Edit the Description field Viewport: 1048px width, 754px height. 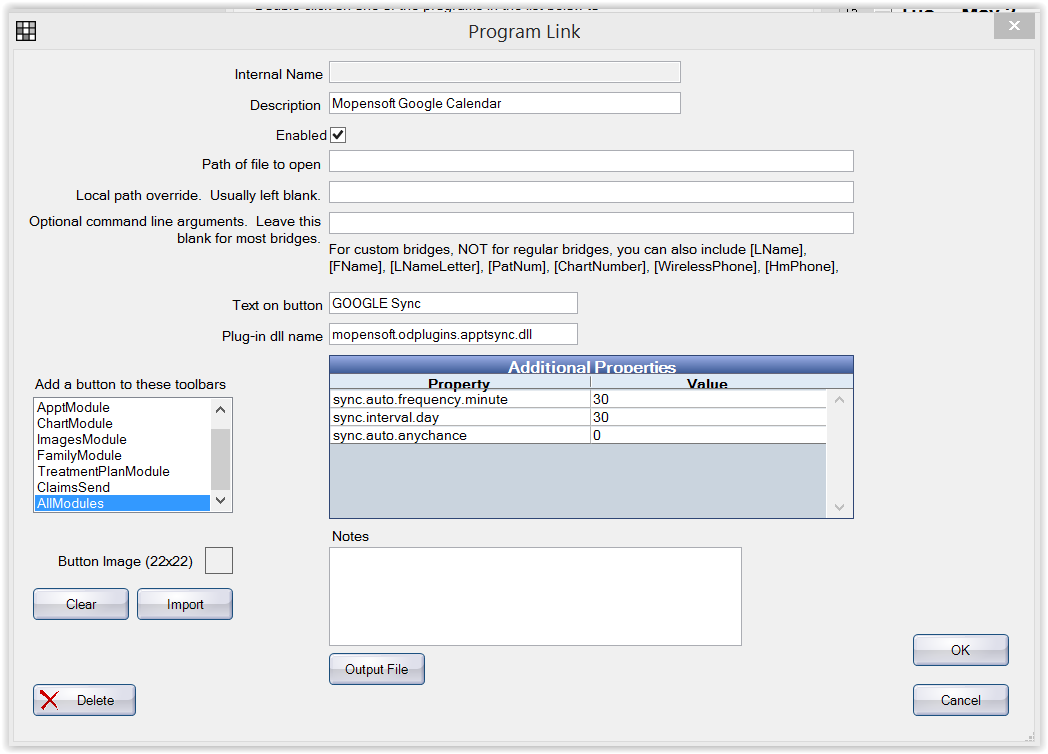point(505,103)
